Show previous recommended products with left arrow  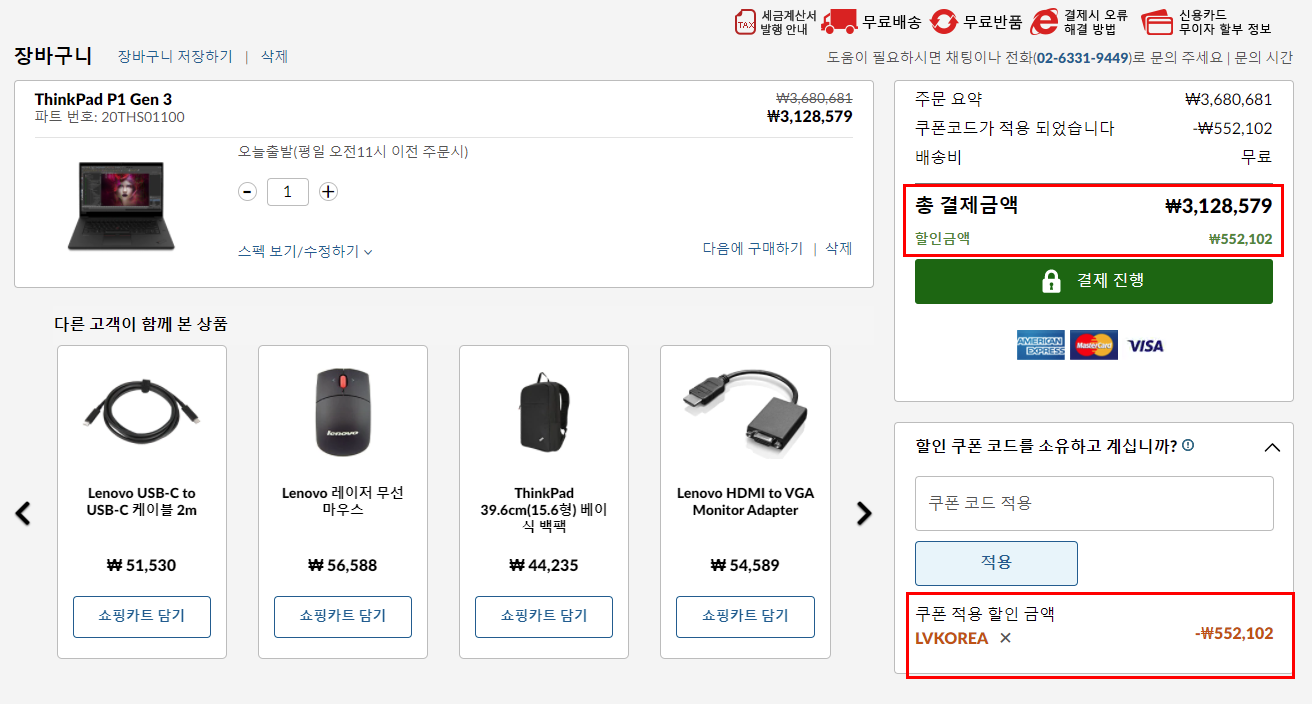coord(23,513)
